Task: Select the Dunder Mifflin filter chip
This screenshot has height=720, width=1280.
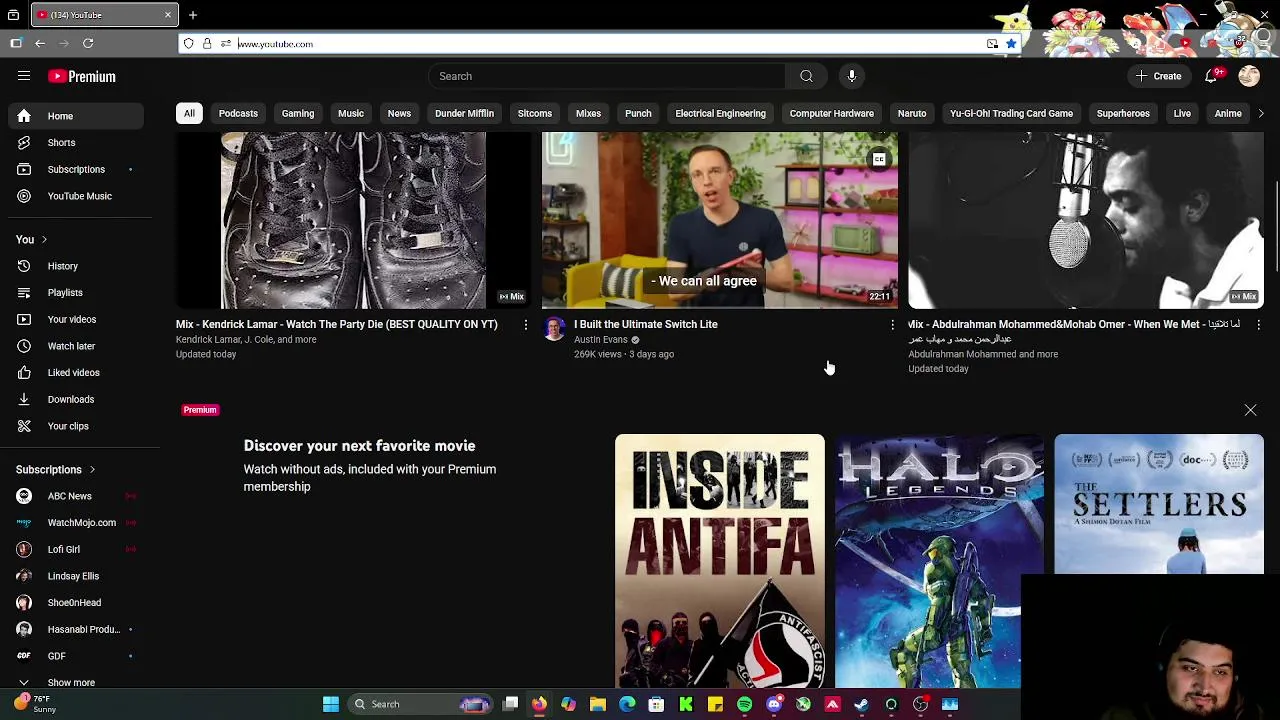Action: (464, 113)
